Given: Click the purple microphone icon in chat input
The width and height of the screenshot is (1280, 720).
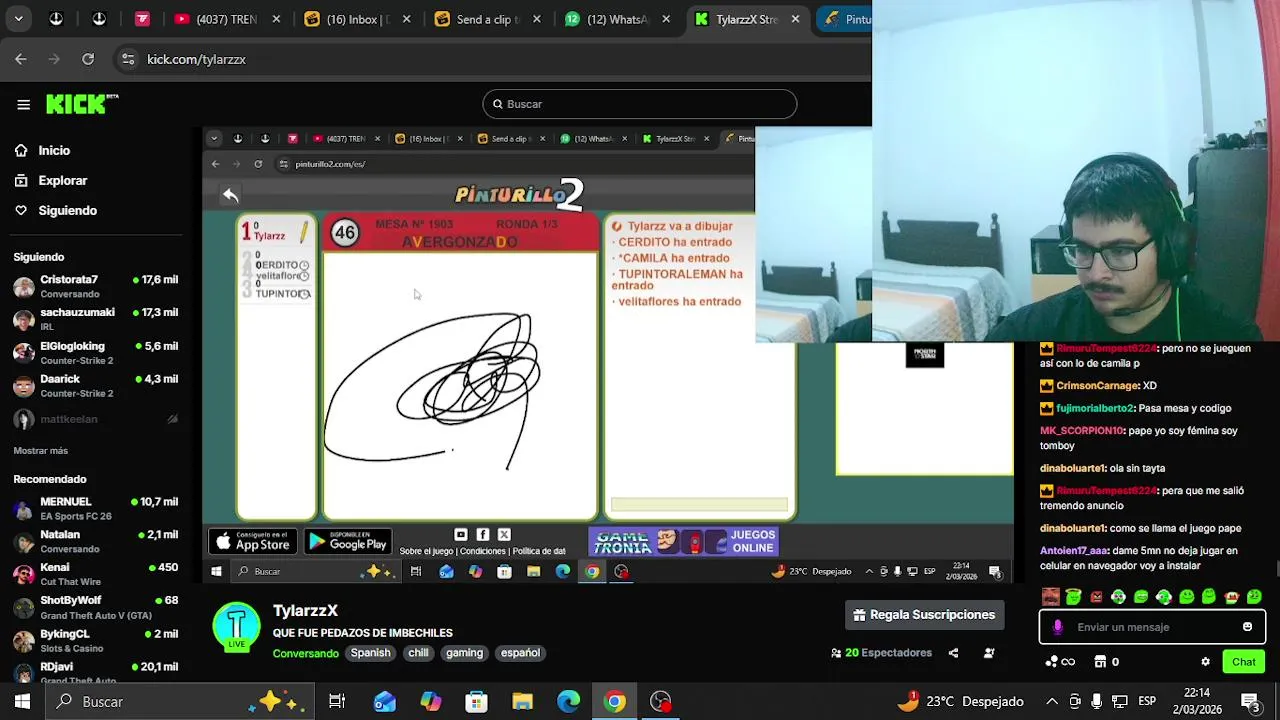Looking at the screenshot, I should coord(1058,627).
